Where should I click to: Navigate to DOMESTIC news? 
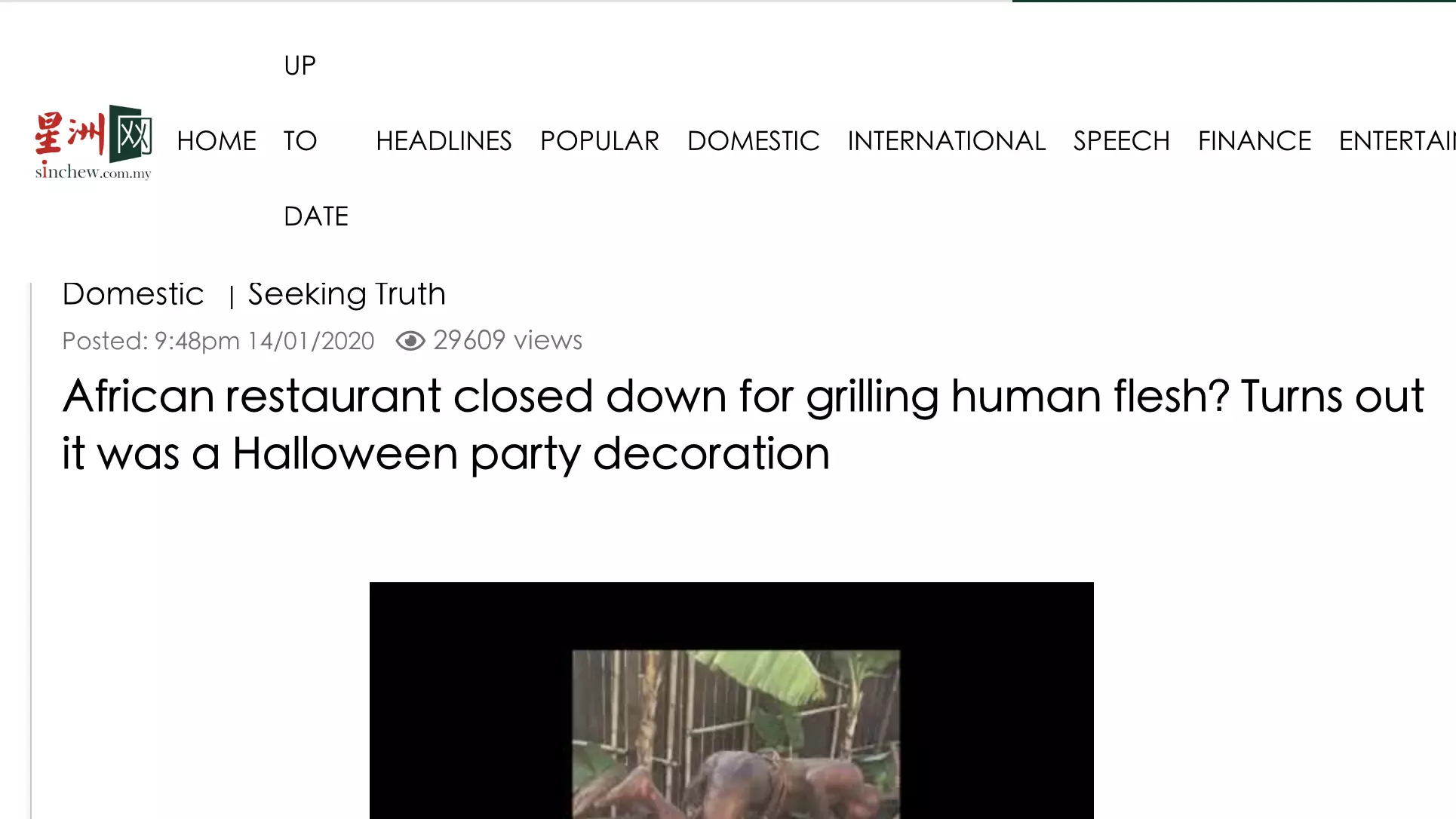(753, 141)
